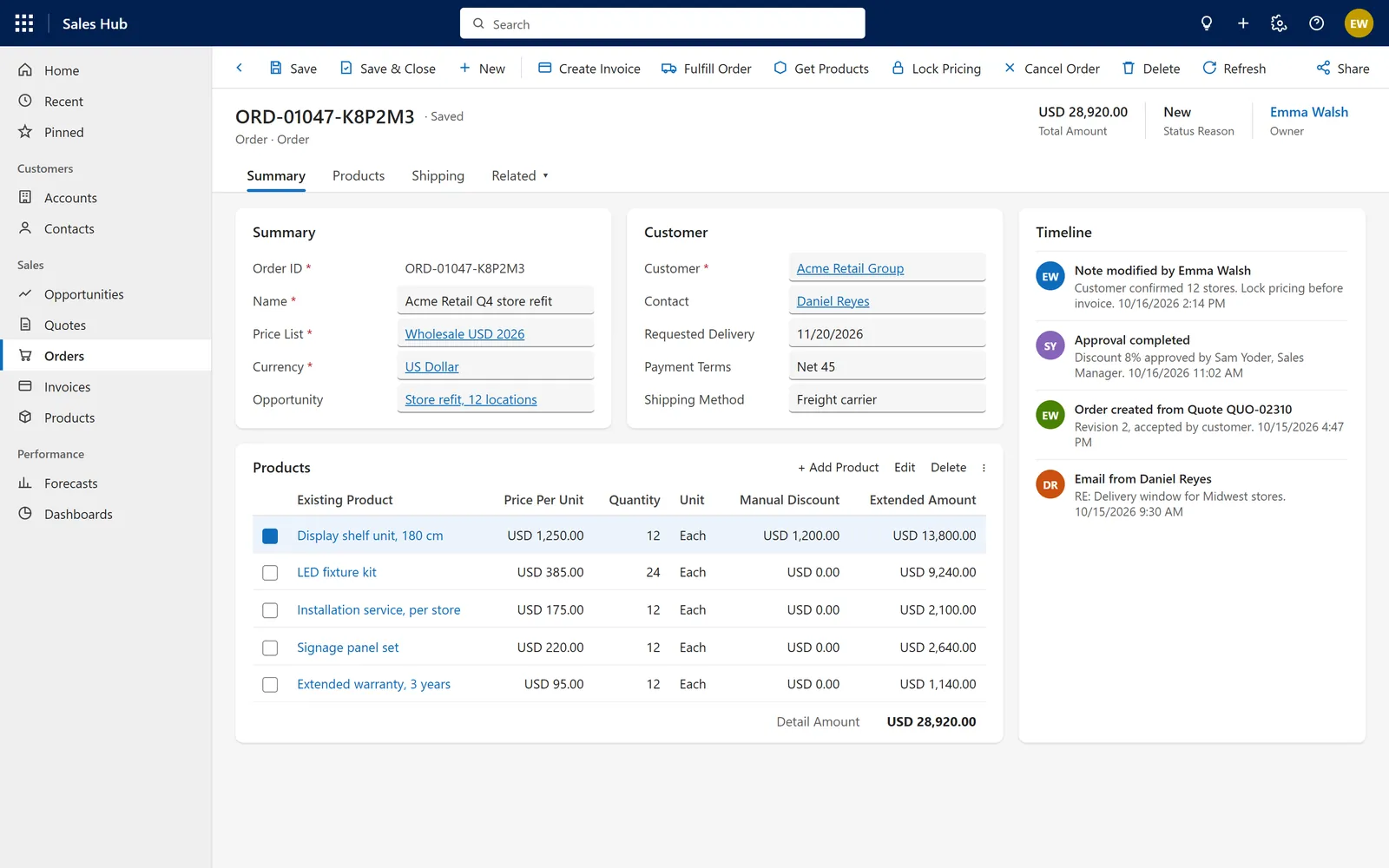Open the Summary tab
The width and height of the screenshot is (1389, 868).
tap(275, 175)
